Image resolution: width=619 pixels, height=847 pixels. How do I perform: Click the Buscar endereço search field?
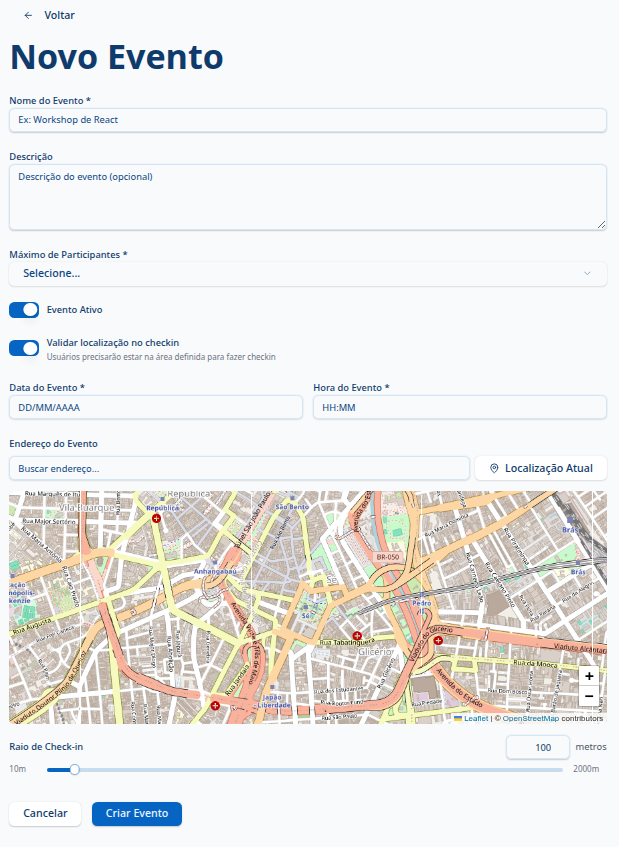coord(239,468)
